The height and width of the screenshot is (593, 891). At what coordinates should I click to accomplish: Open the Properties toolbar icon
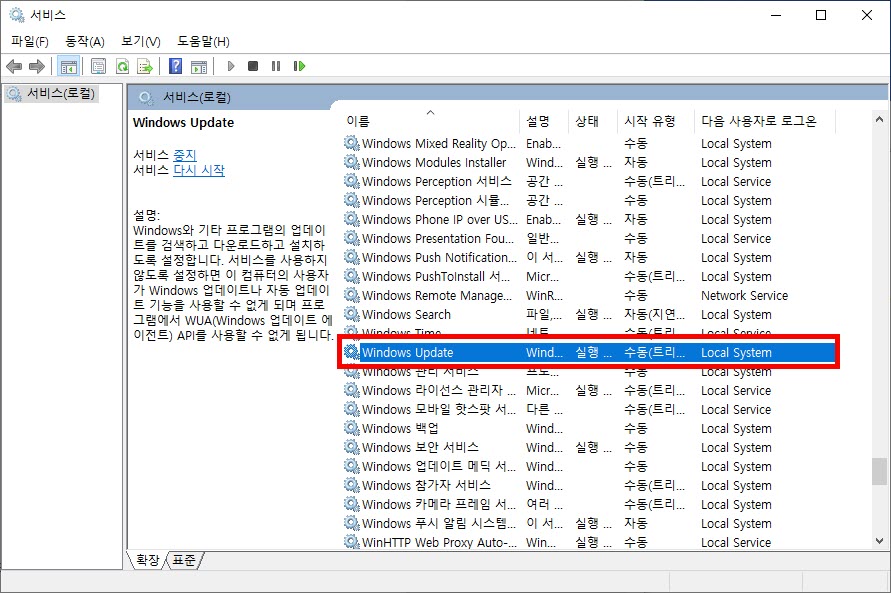pyautogui.click(x=98, y=66)
